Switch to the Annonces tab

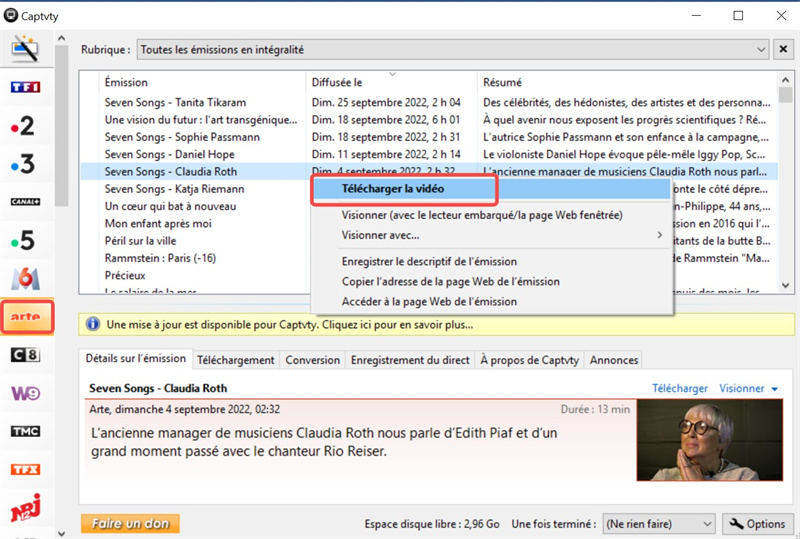pyautogui.click(x=614, y=360)
